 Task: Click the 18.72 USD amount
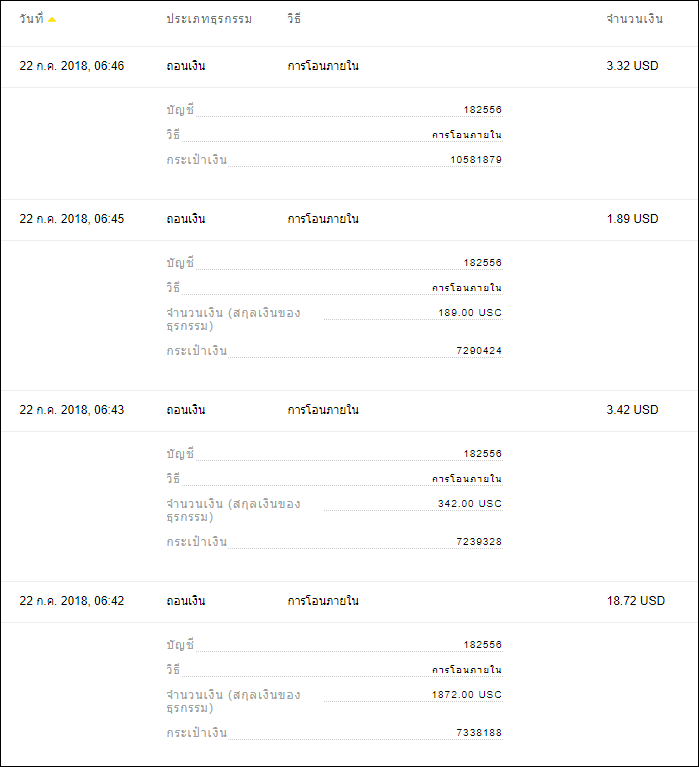(x=635, y=601)
